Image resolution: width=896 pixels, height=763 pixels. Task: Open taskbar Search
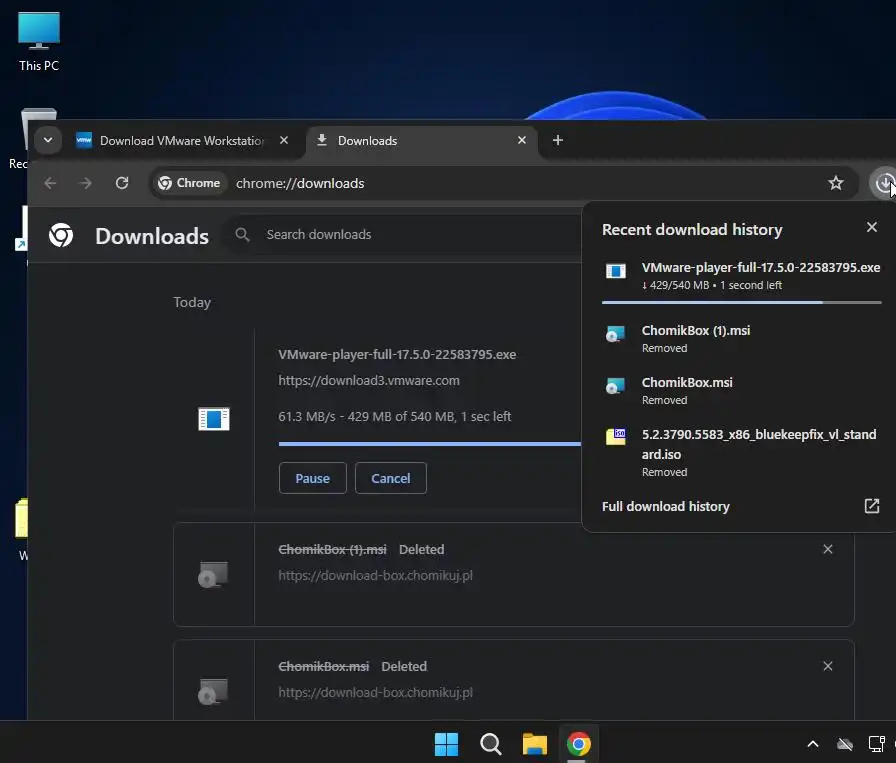point(490,744)
